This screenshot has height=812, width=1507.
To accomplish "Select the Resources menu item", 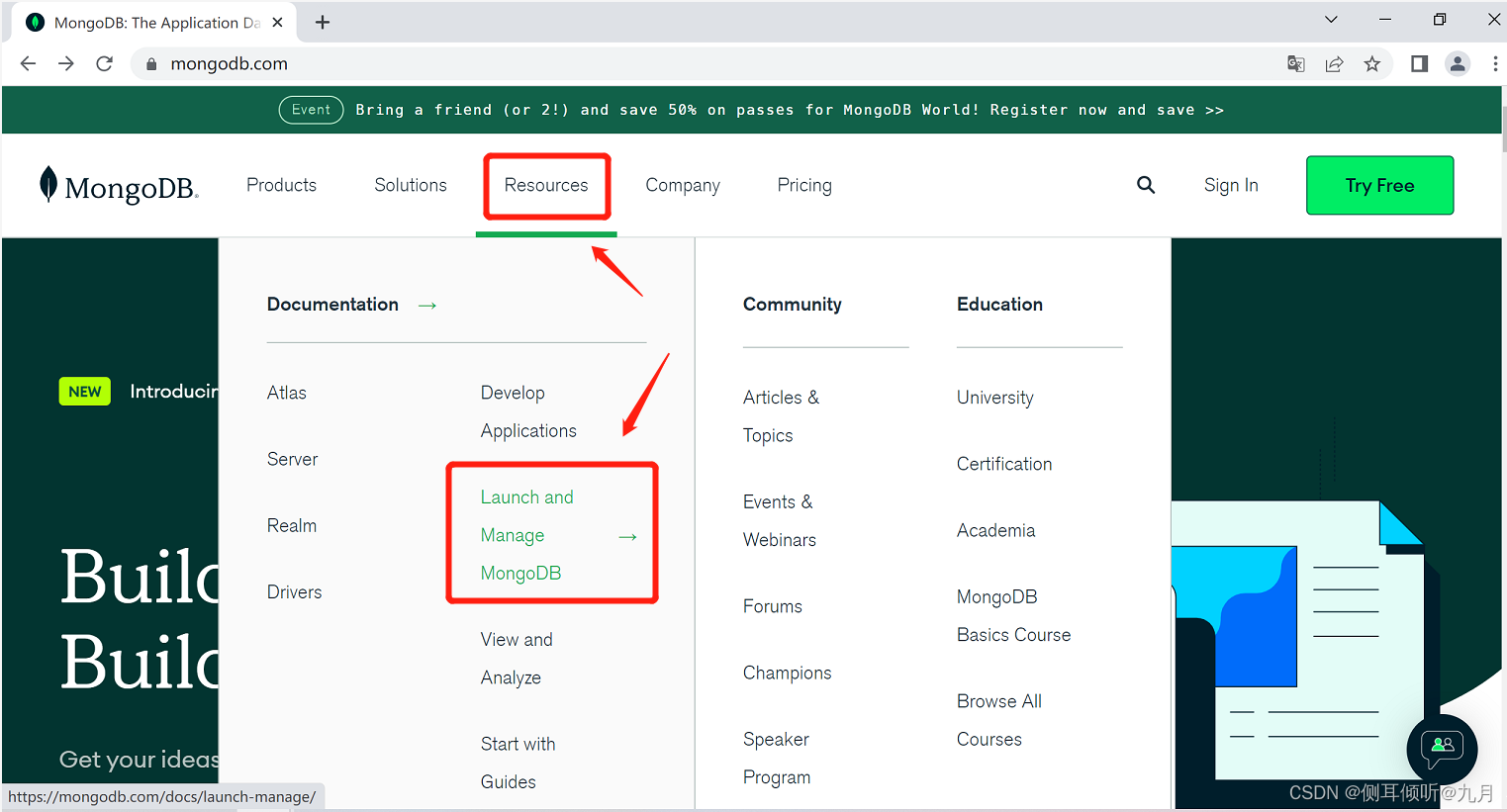I will point(546,185).
